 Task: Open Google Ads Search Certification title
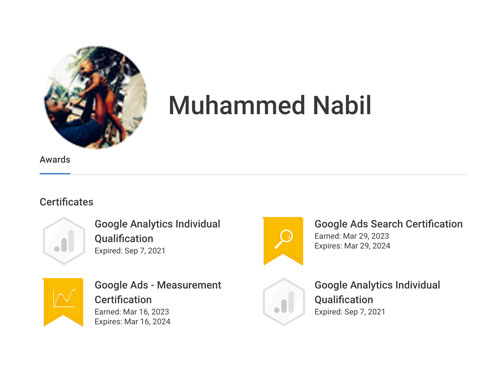(388, 224)
